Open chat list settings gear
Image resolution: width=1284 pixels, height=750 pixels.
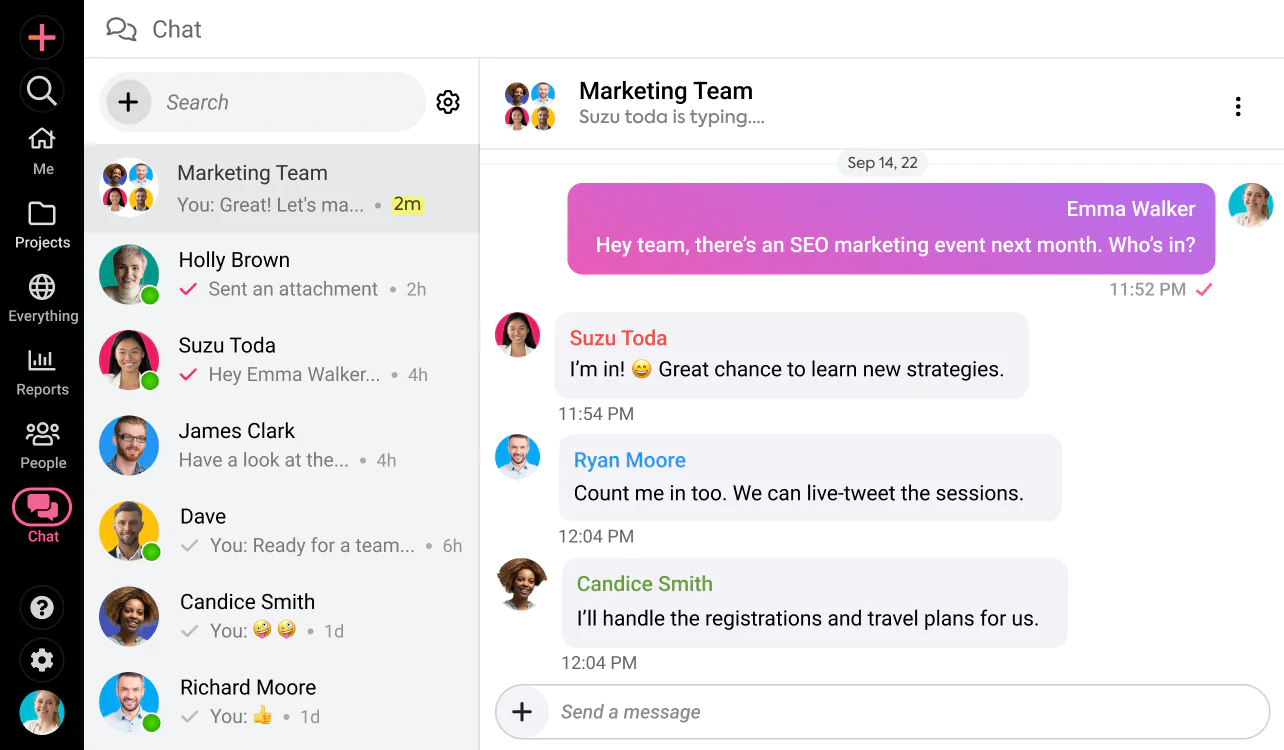point(448,101)
